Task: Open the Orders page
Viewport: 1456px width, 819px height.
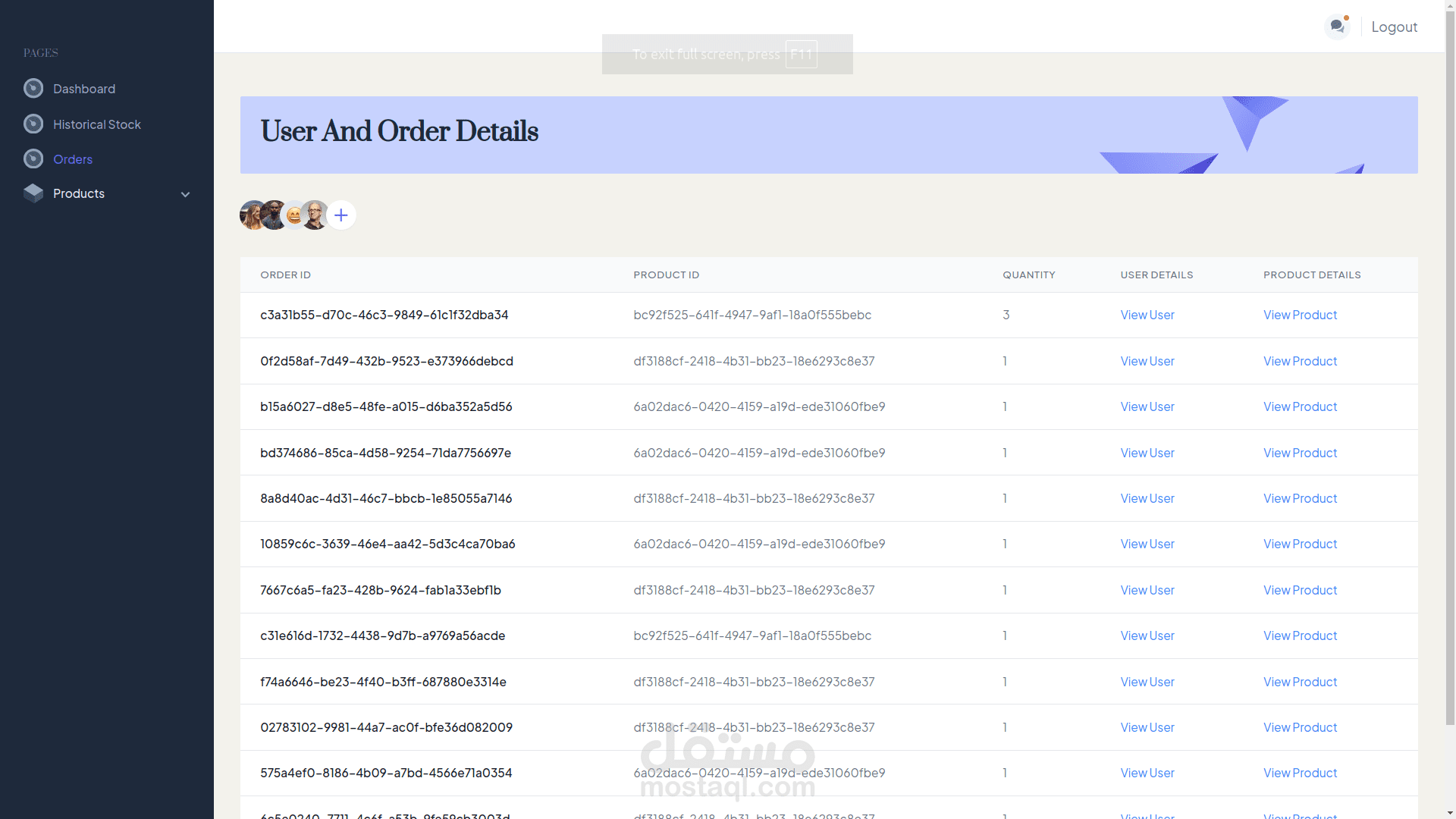Action: (x=73, y=159)
